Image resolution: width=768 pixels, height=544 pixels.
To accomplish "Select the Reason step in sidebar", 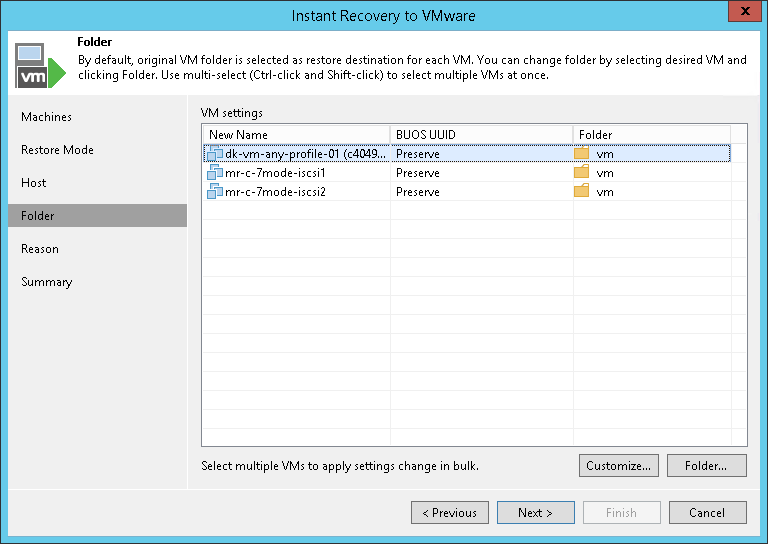I will pyautogui.click(x=40, y=249).
